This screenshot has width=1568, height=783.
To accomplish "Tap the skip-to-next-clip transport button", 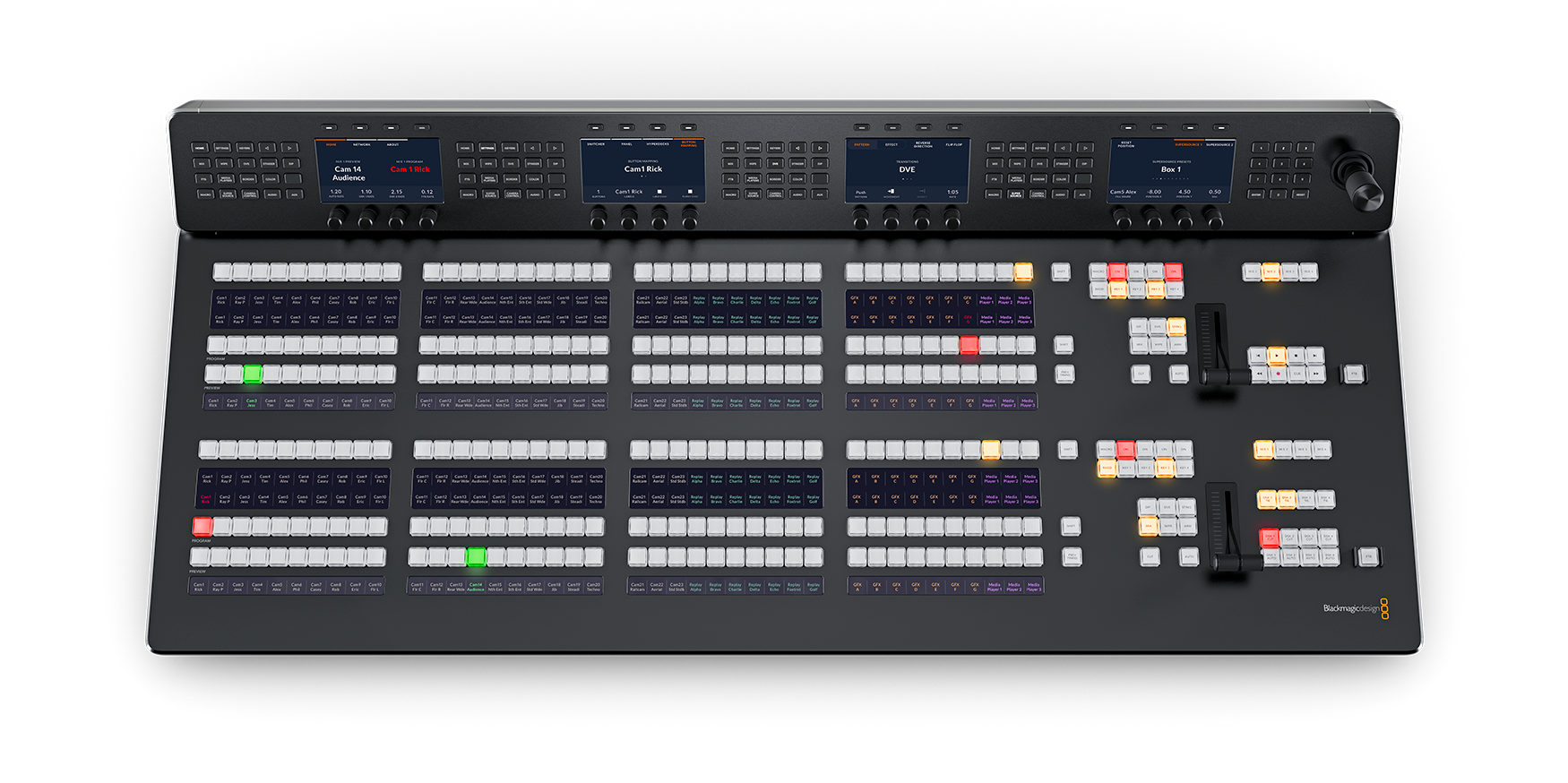I will coord(1314,356).
